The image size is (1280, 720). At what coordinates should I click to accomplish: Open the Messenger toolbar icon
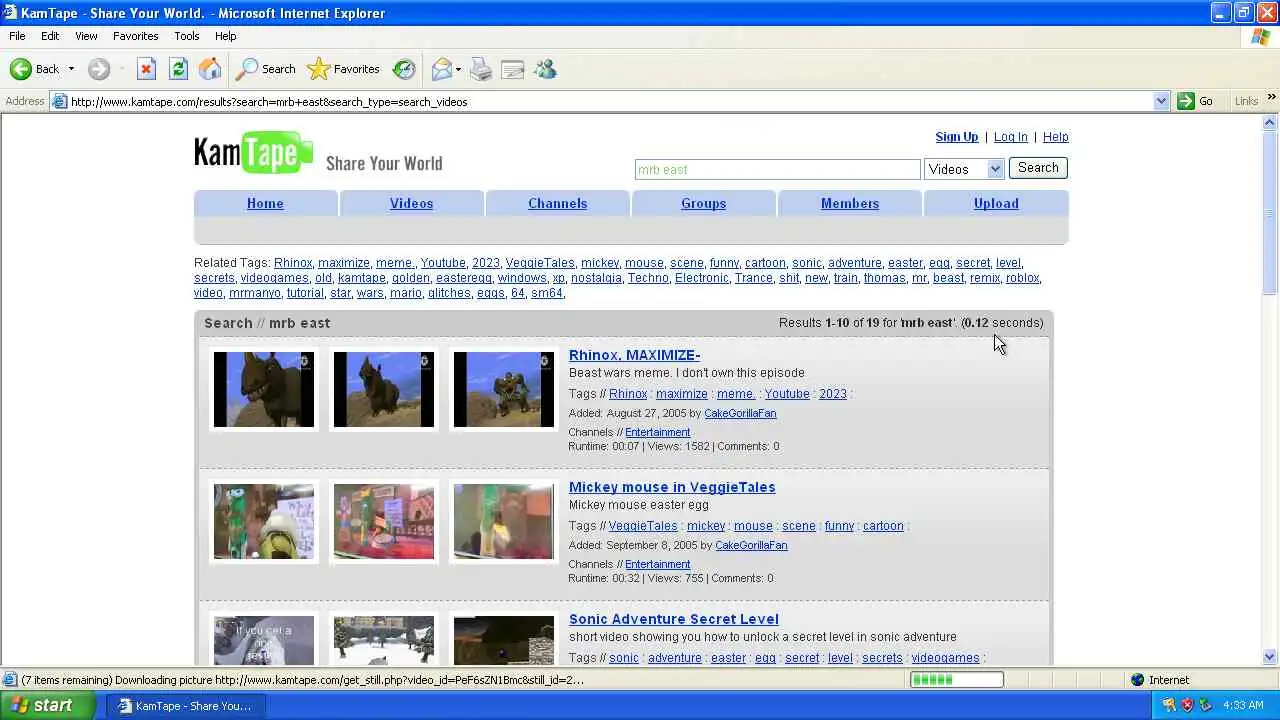tap(545, 69)
